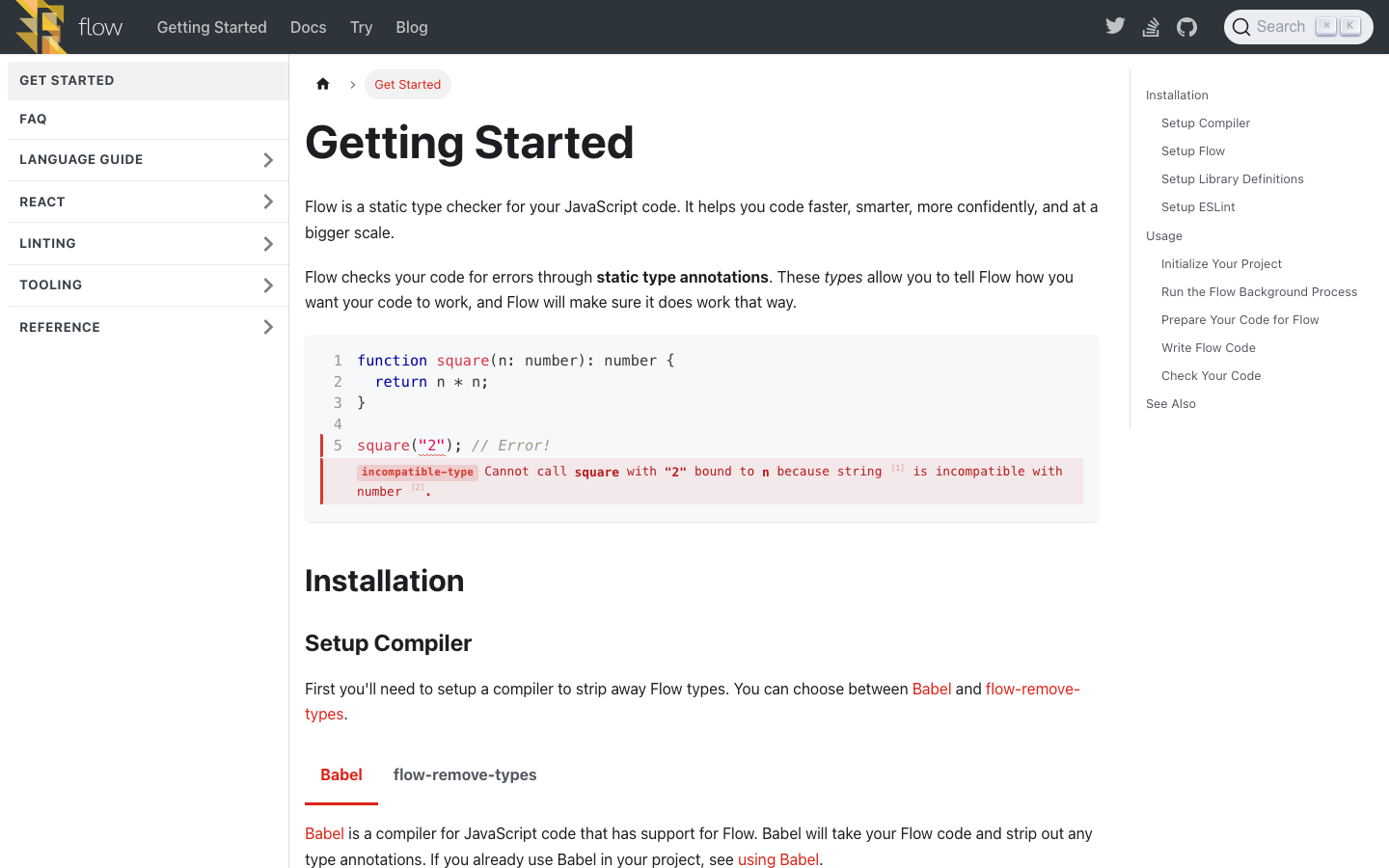This screenshot has height=868, width=1389.
Task: Select GET STARTED in sidebar
Action: pyautogui.click(x=148, y=80)
